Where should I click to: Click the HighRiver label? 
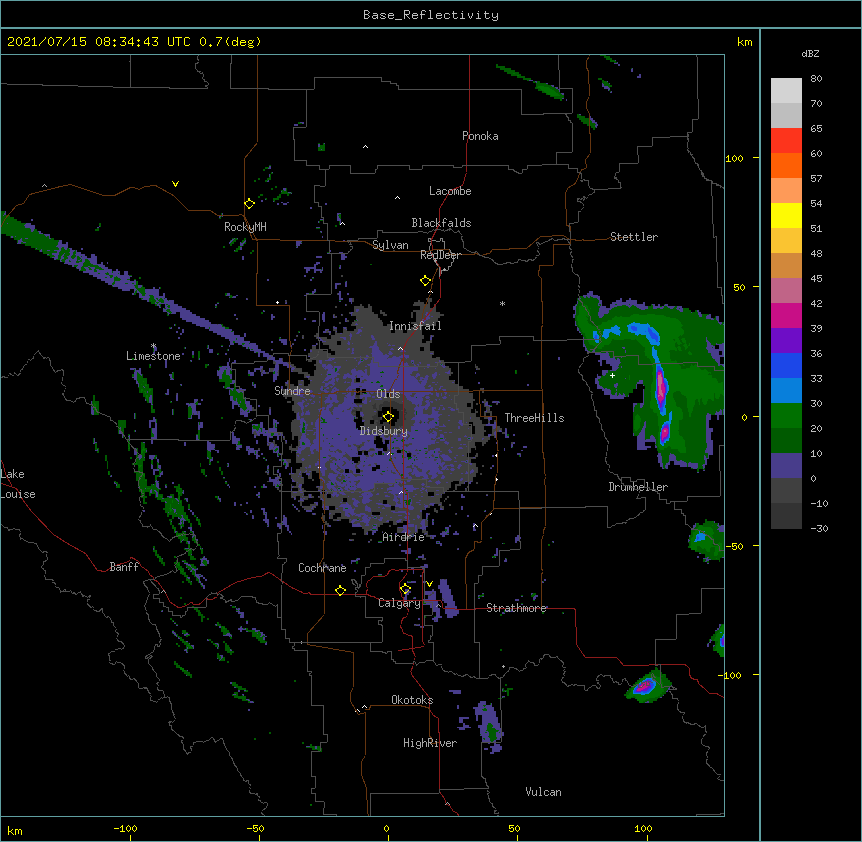coord(430,743)
